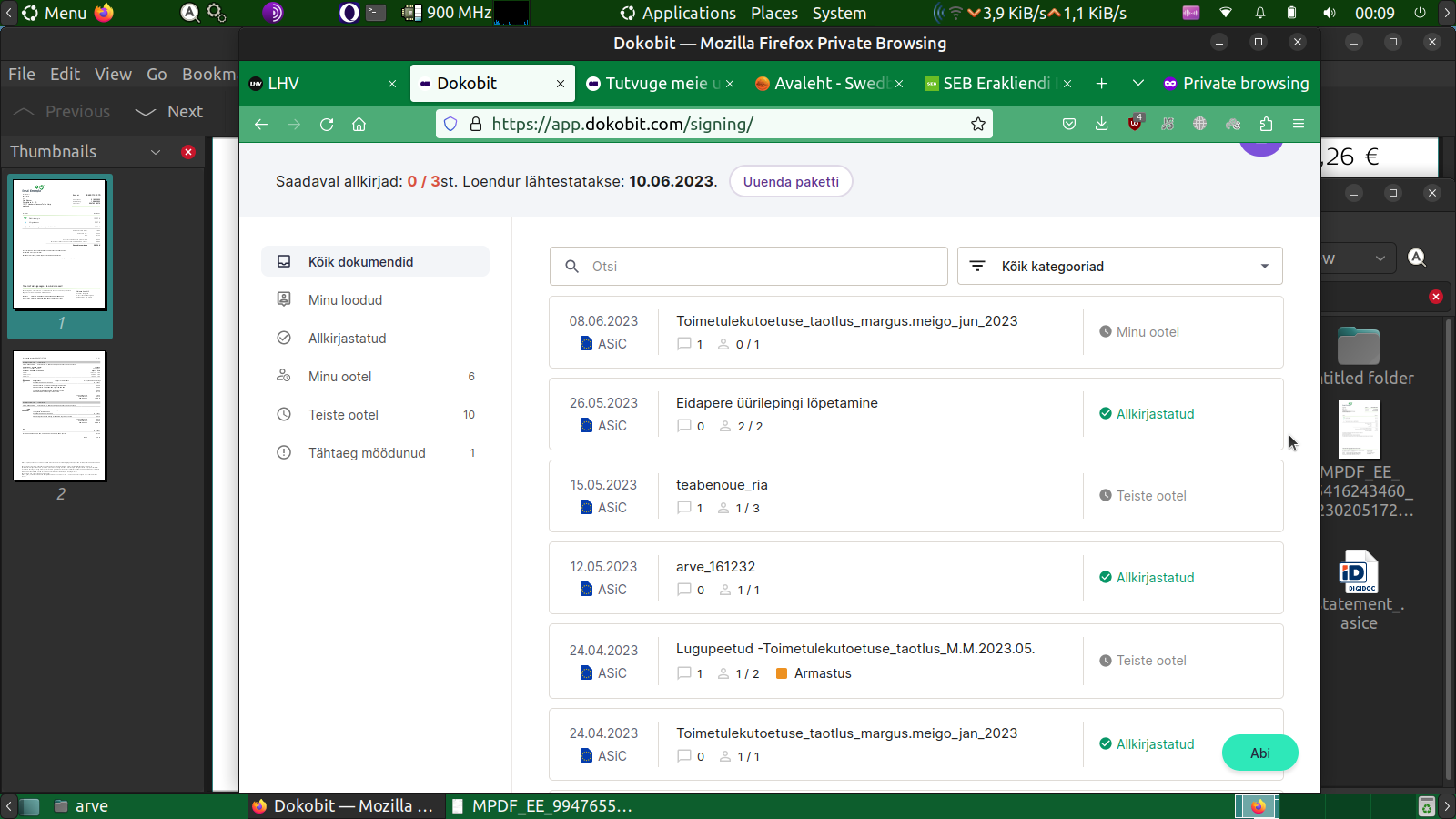The height and width of the screenshot is (819, 1456).
Task: Open the Firefox home page
Action: (359, 125)
